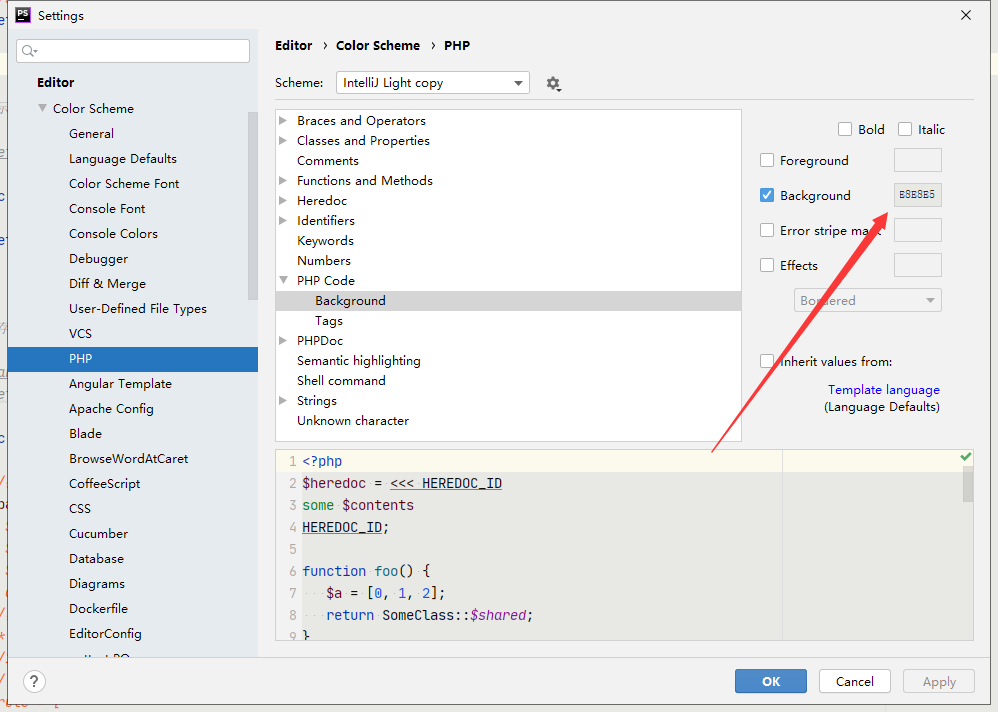The width and height of the screenshot is (998, 712).
Task: Open Background color swatch E8E8E5
Action: (917, 195)
